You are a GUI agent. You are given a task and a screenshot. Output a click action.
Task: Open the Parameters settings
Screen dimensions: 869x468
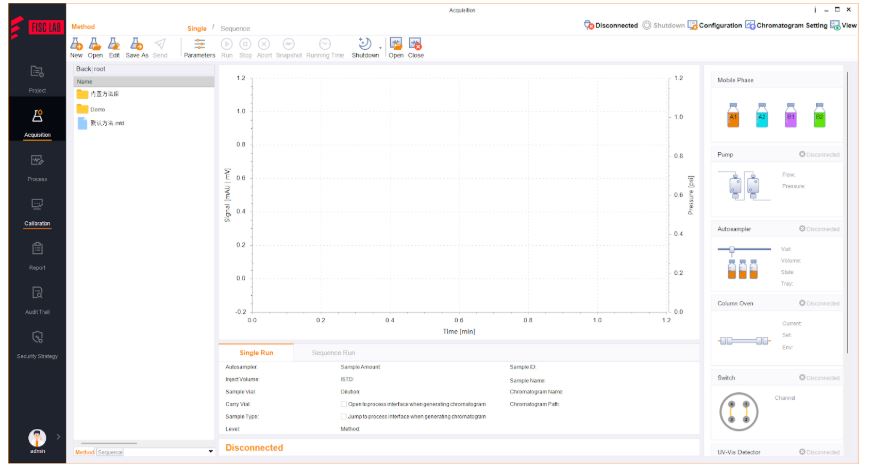point(199,45)
